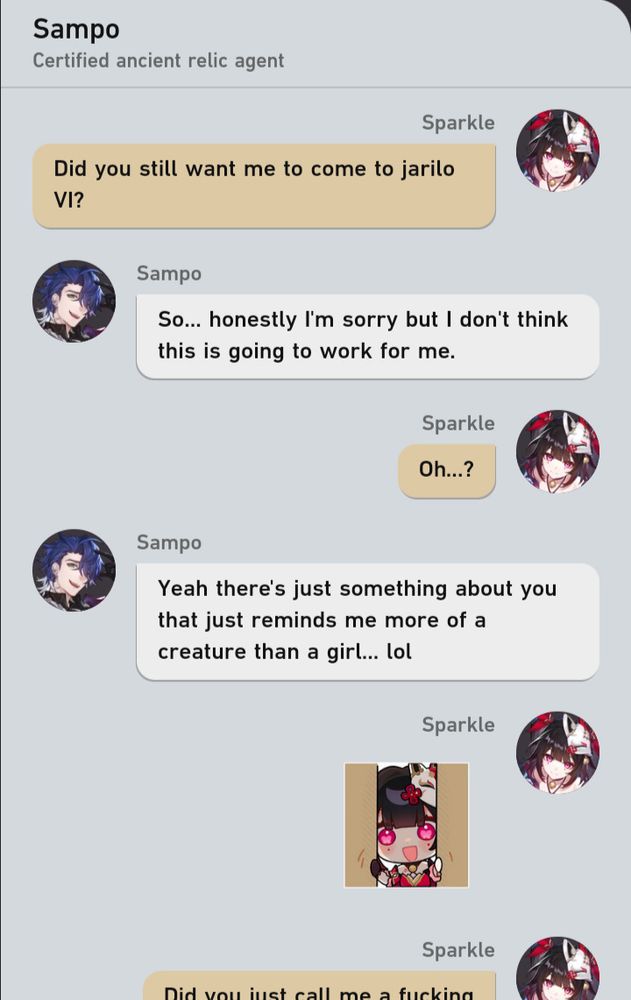The height and width of the screenshot is (1000, 631).
Task: Select the 'Yeah there's just something about you' bubble
Action: pos(367,621)
